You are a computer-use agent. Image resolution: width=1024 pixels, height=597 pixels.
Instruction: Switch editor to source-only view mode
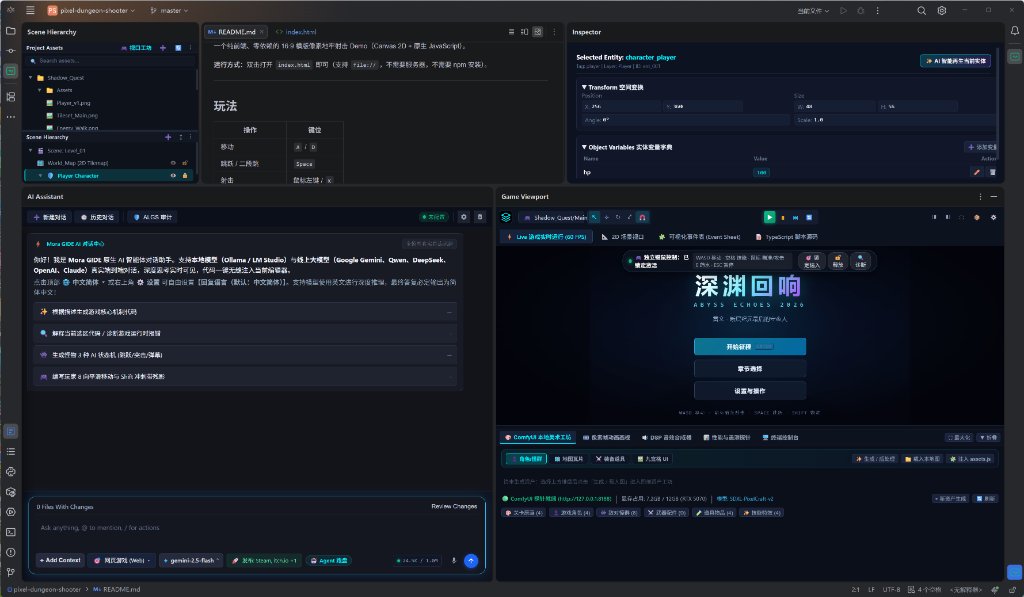point(511,31)
